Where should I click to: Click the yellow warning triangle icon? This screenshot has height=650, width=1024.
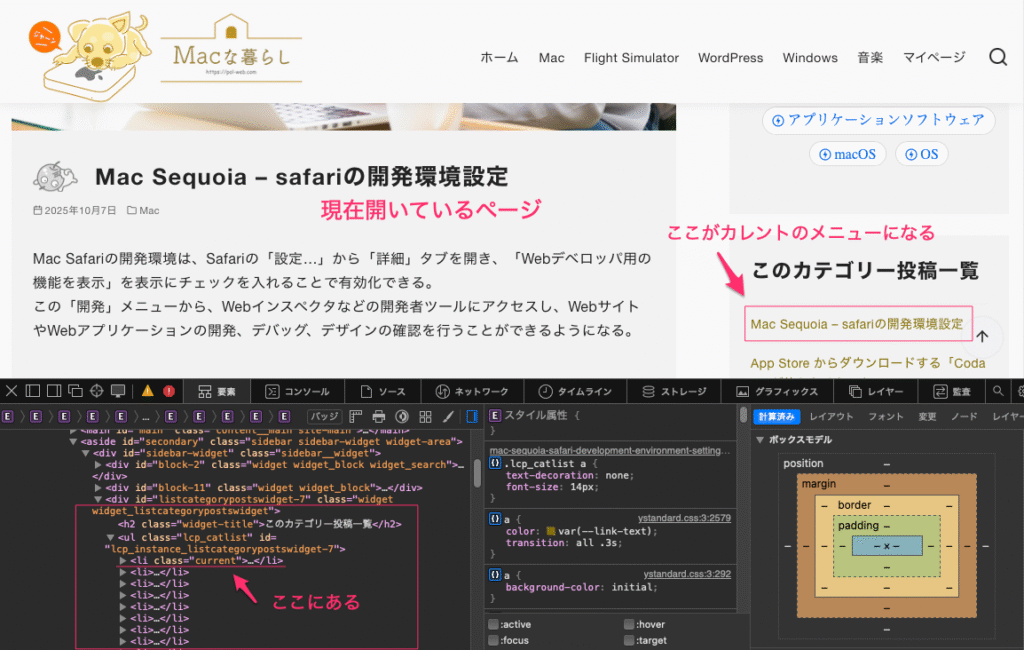[148, 391]
